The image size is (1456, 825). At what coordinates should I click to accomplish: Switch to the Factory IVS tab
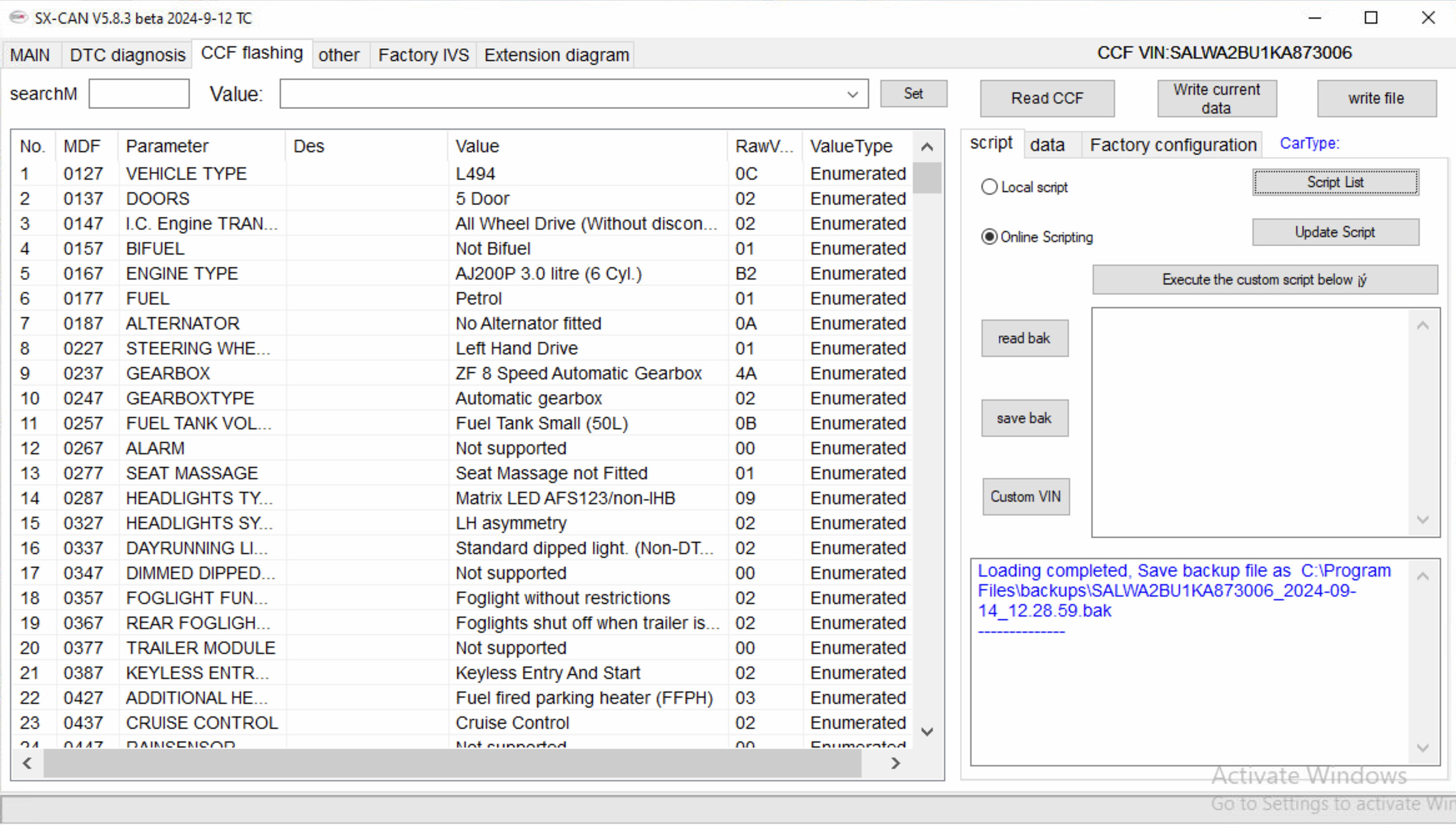click(423, 54)
